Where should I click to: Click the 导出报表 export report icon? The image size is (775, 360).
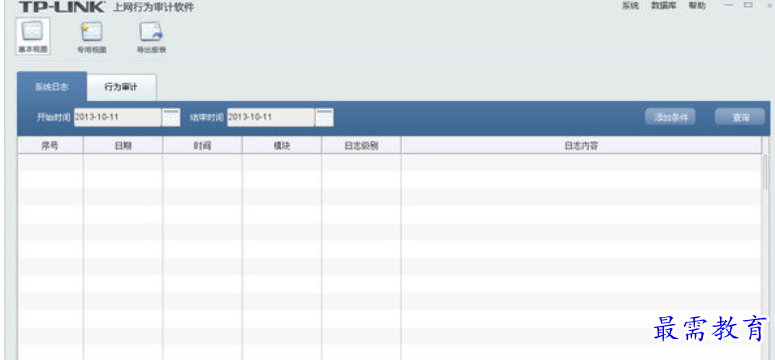[151, 36]
